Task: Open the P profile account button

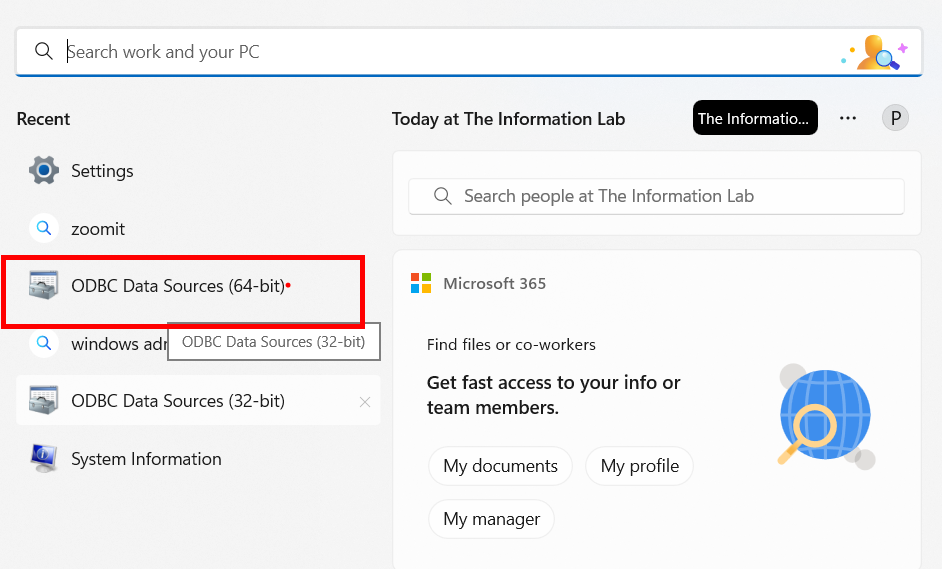Action: 895,118
